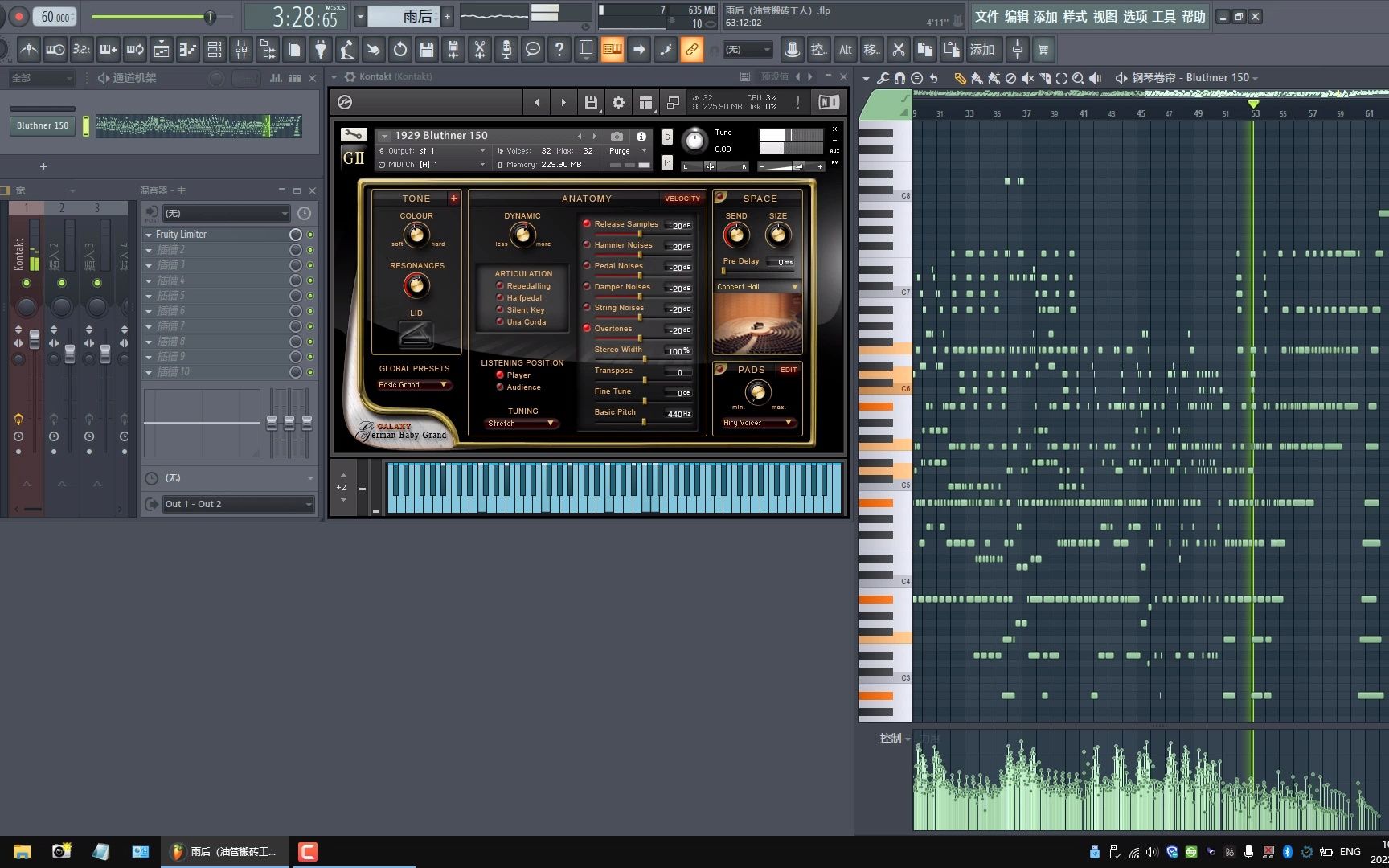The image size is (1389, 868).
Task: Click the microphone recording icon in toolbar
Action: click(x=506, y=50)
